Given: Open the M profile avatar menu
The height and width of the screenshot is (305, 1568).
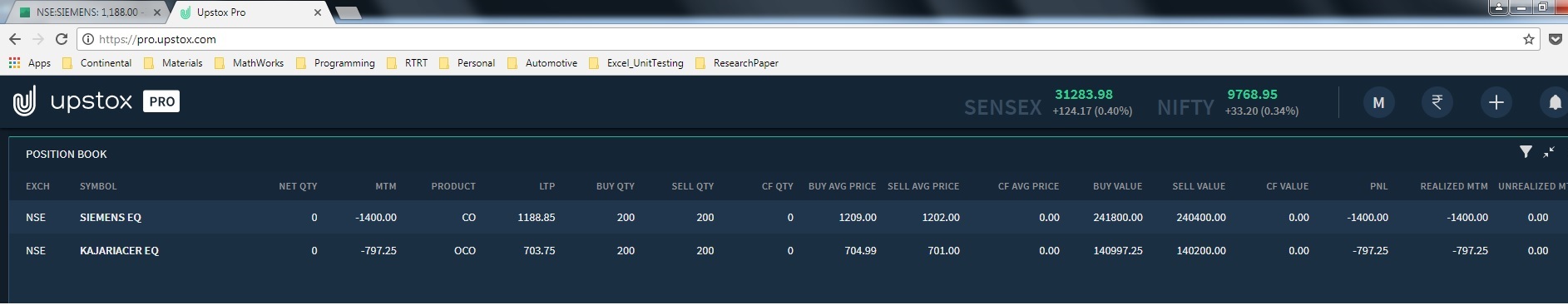Looking at the screenshot, I should [1378, 102].
